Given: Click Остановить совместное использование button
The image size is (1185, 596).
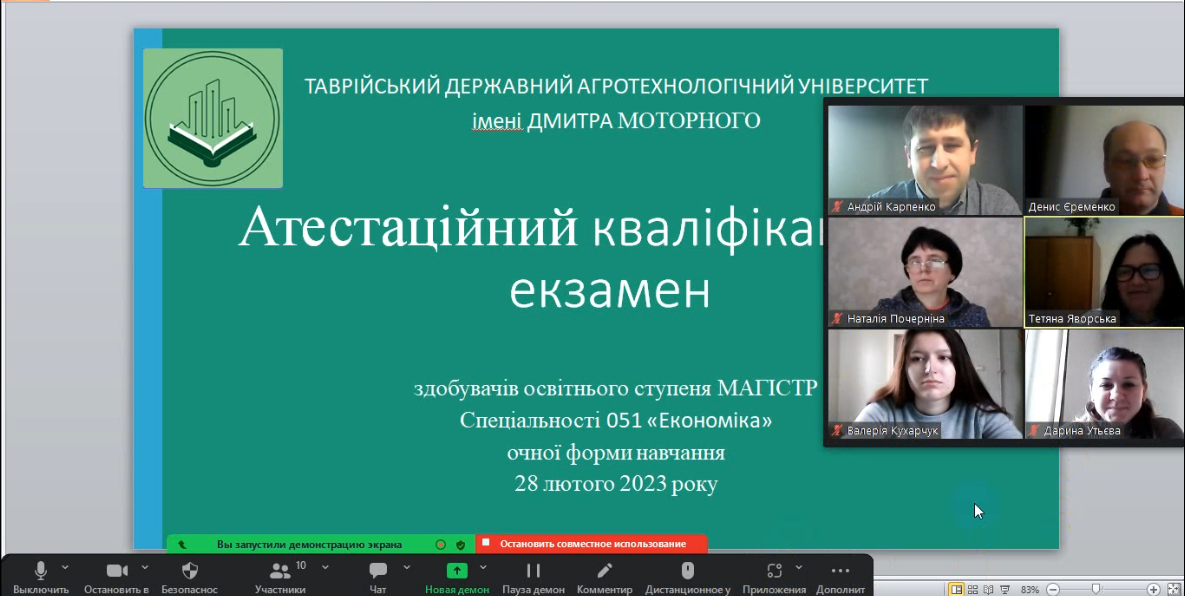Looking at the screenshot, I should point(592,544).
